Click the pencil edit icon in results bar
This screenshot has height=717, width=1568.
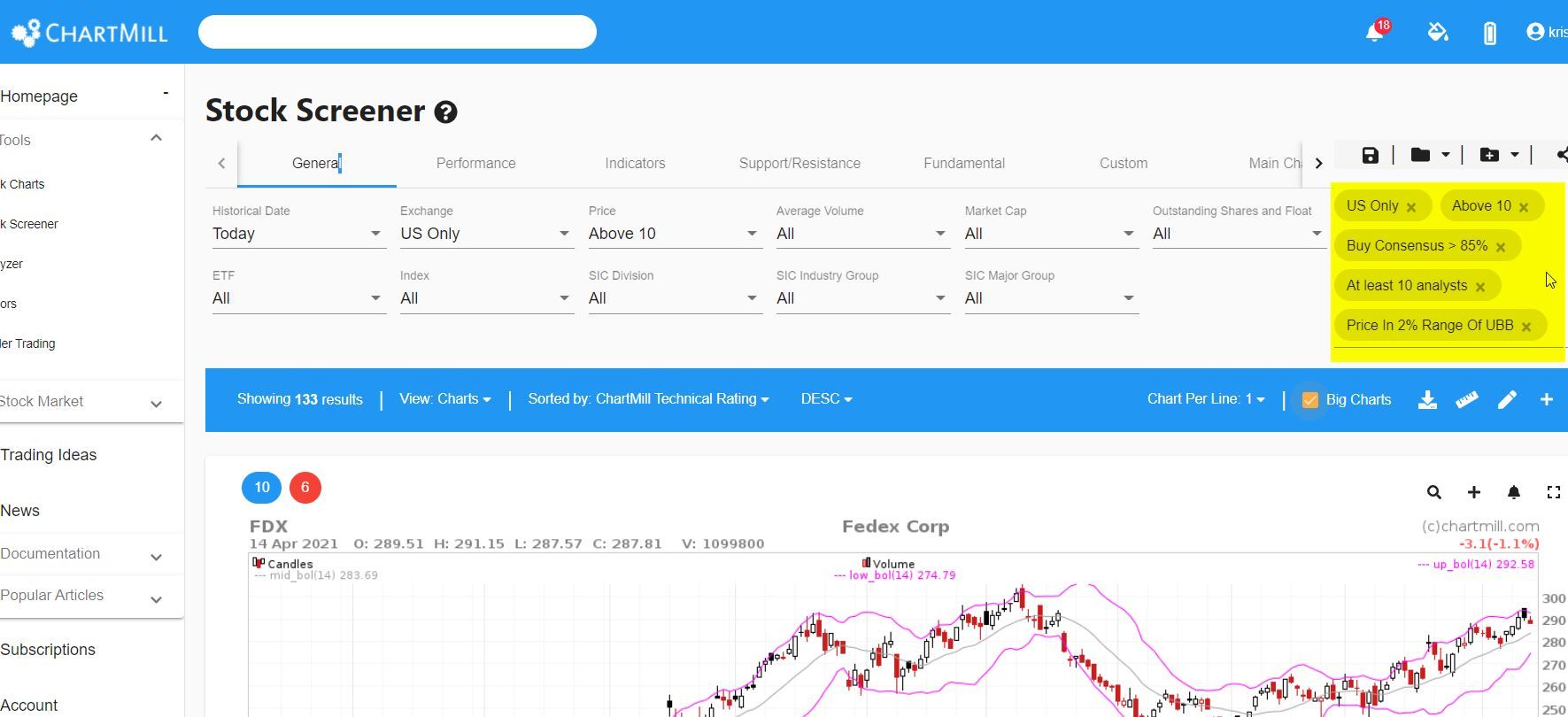click(1507, 400)
